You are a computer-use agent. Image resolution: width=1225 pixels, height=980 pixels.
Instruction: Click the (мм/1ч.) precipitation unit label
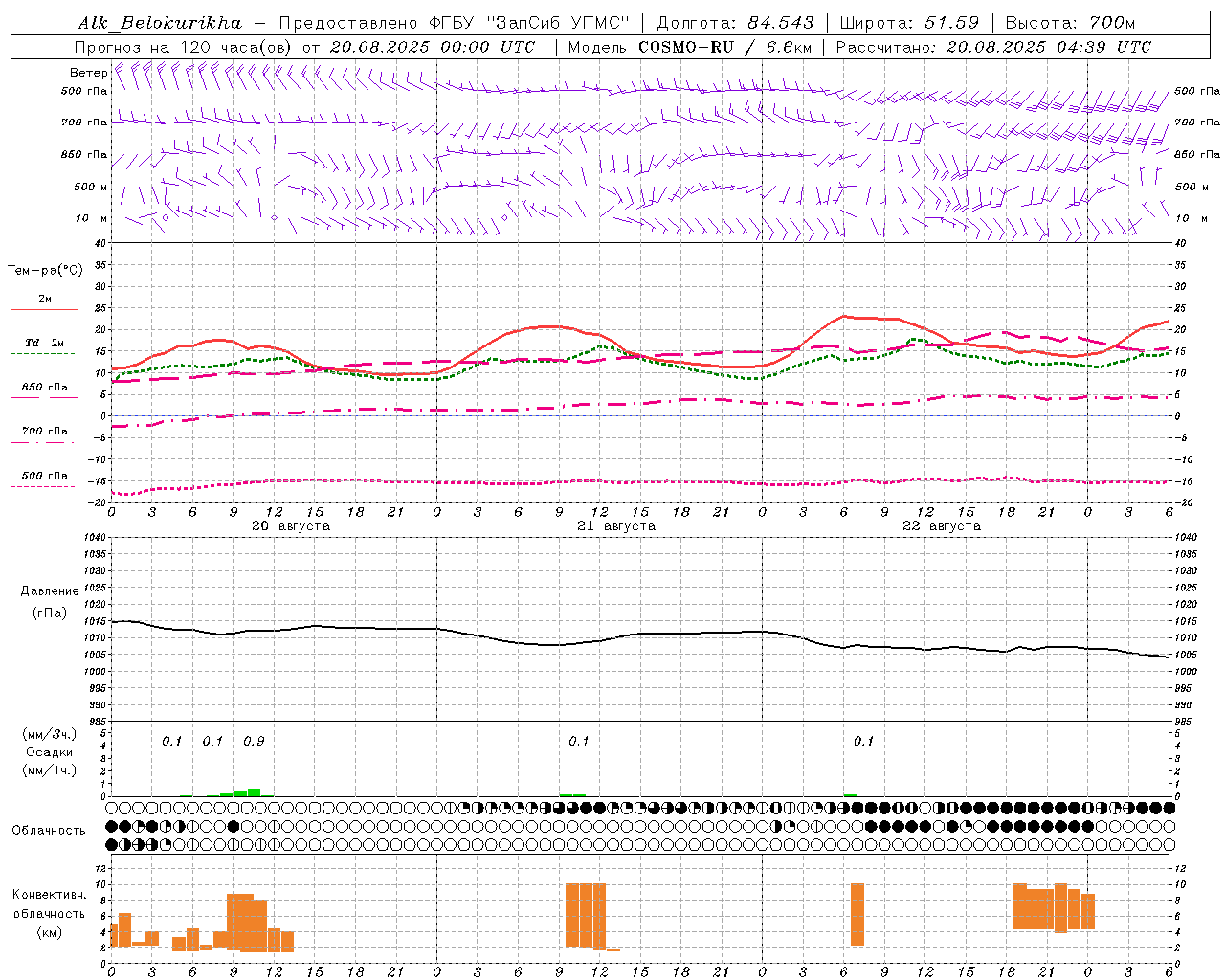pyautogui.click(x=50, y=770)
